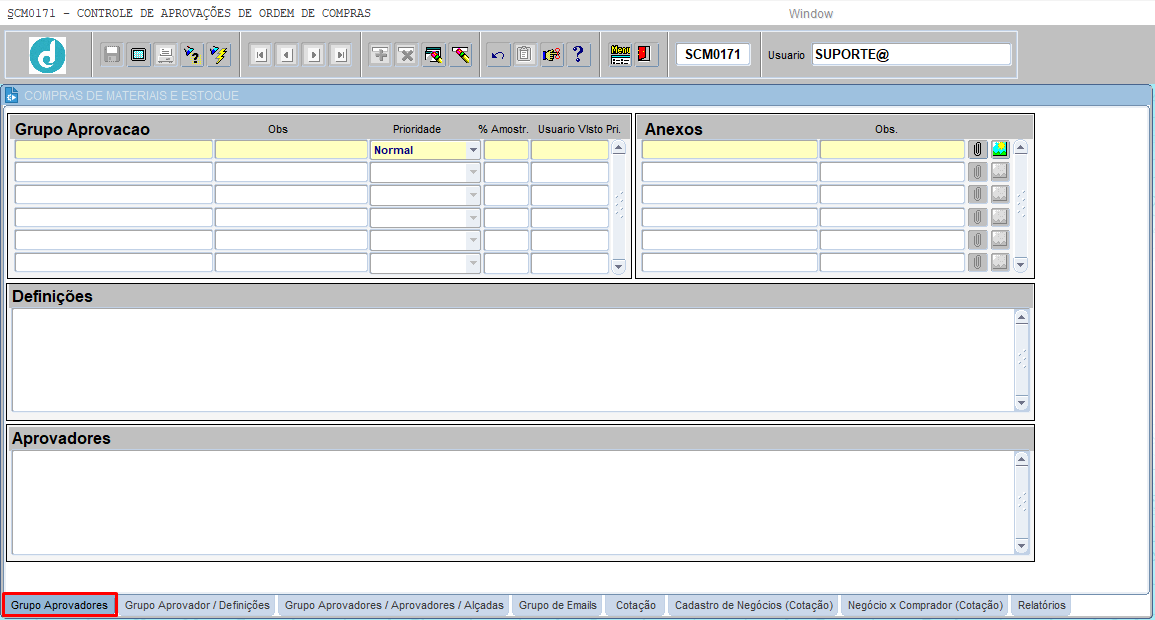Click the colored image icon in the highlighted Anexos row

[x=1000, y=149]
